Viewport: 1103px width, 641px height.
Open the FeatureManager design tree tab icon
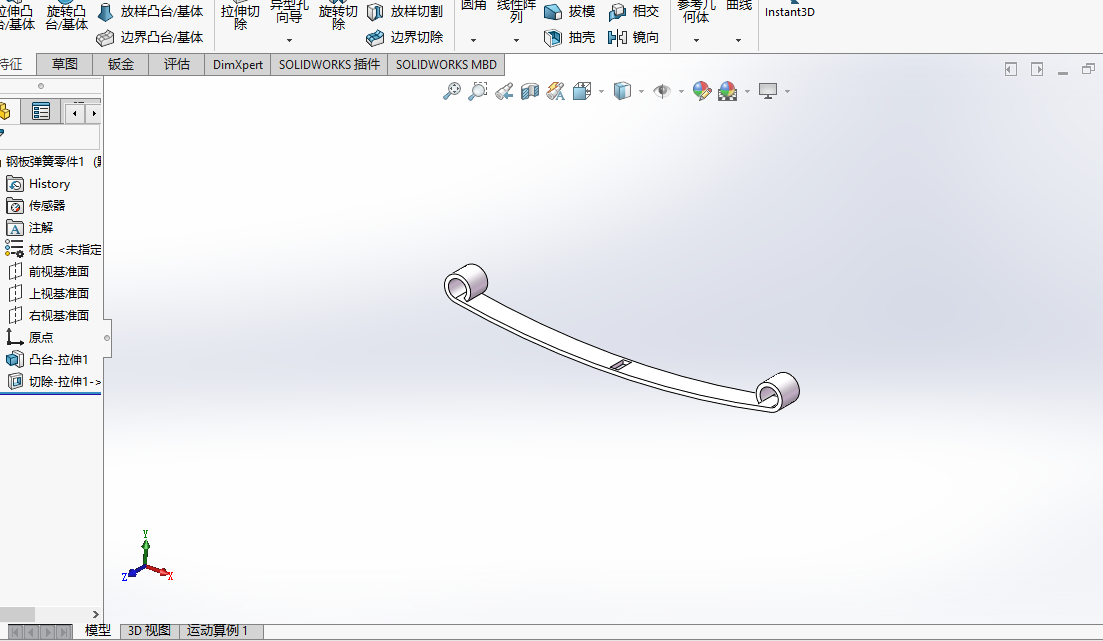point(6,111)
